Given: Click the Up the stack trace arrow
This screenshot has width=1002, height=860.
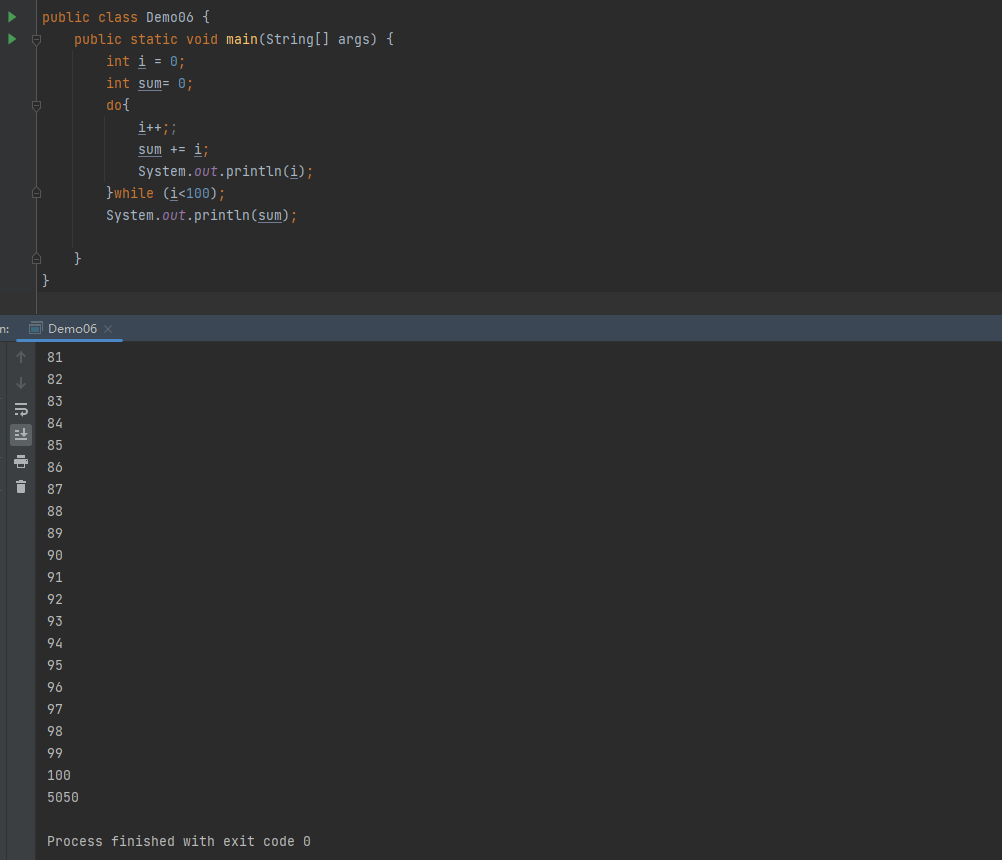Looking at the screenshot, I should pyautogui.click(x=21, y=357).
